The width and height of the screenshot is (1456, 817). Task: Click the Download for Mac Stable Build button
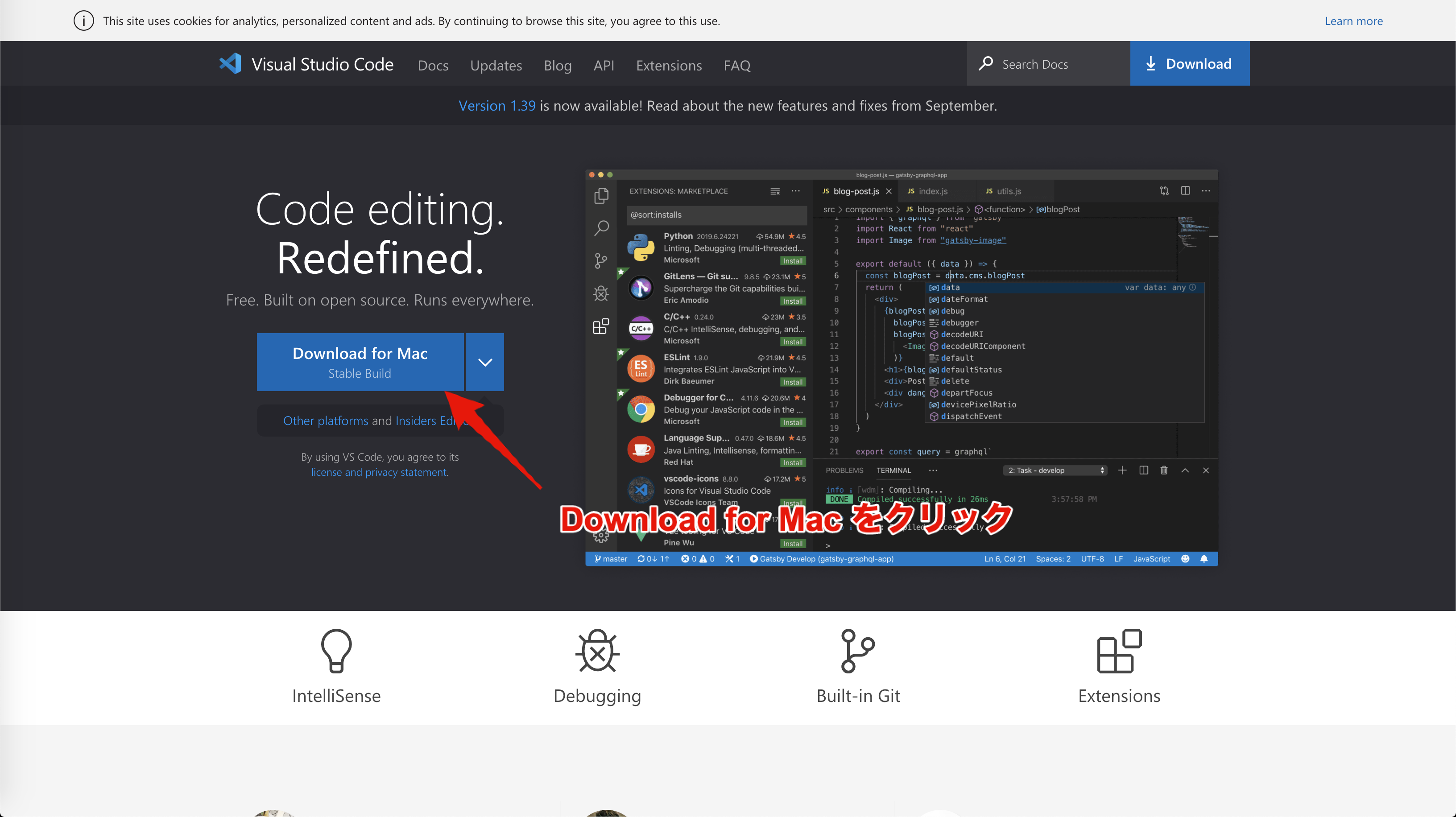pos(360,362)
